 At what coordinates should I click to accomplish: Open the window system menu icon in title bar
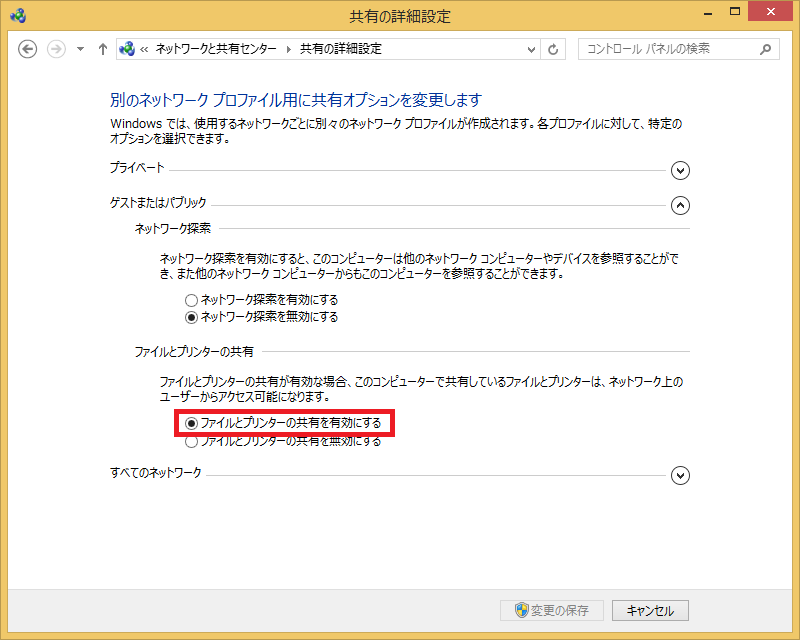click(x=18, y=15)
